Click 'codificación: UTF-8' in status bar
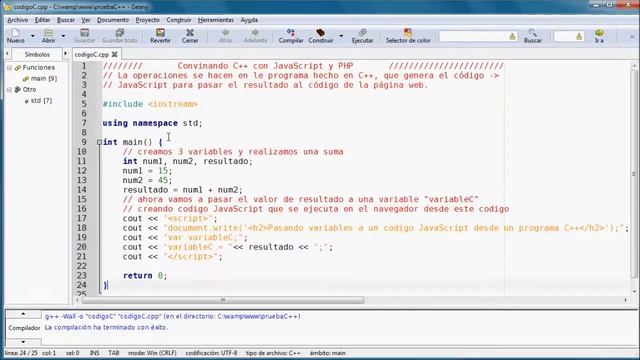This screenshot has width=640, height=360. tap(211, 353)
